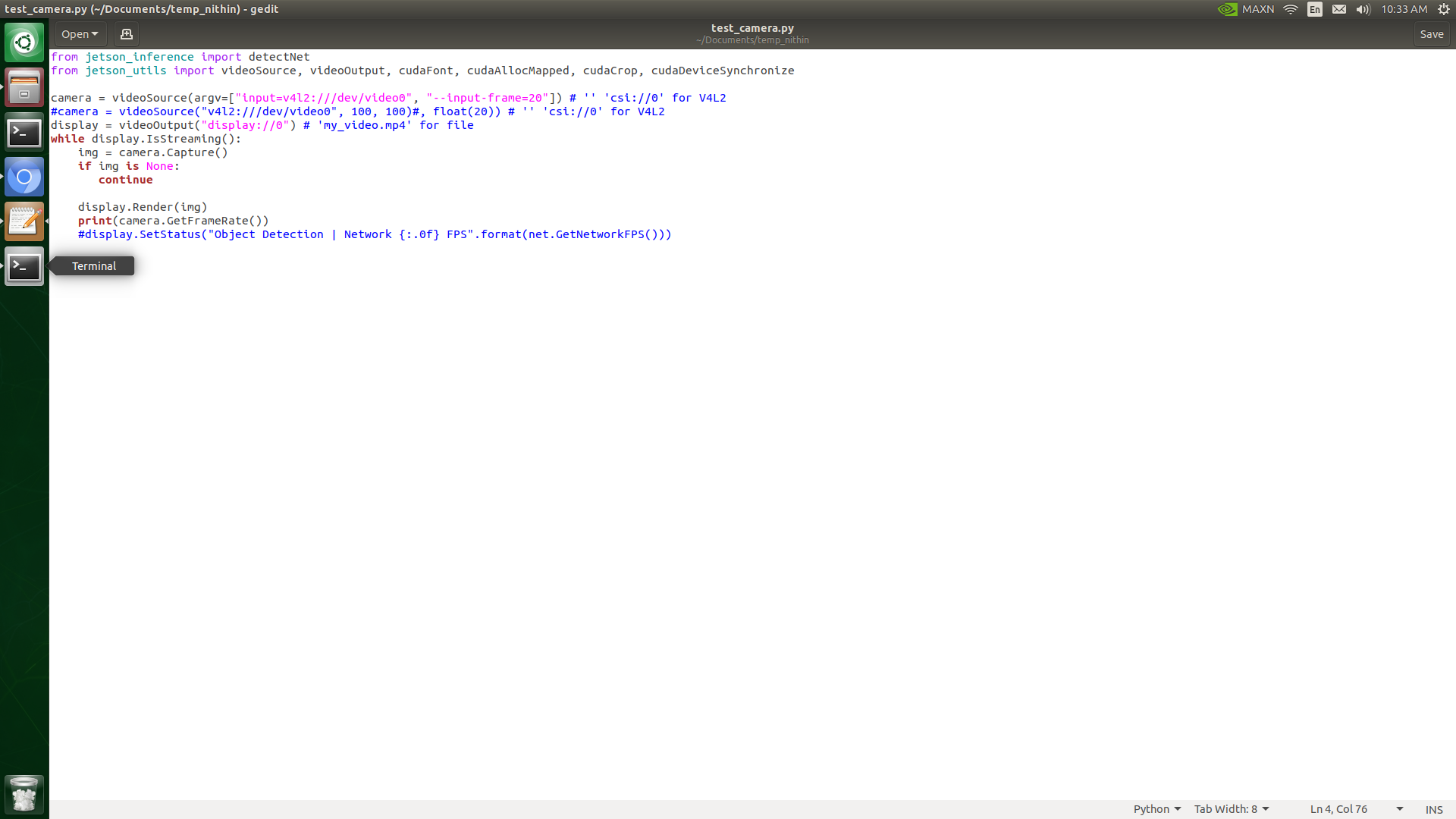Mute audio via the speaker icon
Viewport: 1456px width, 819px height.
[x=1363, y=9]
